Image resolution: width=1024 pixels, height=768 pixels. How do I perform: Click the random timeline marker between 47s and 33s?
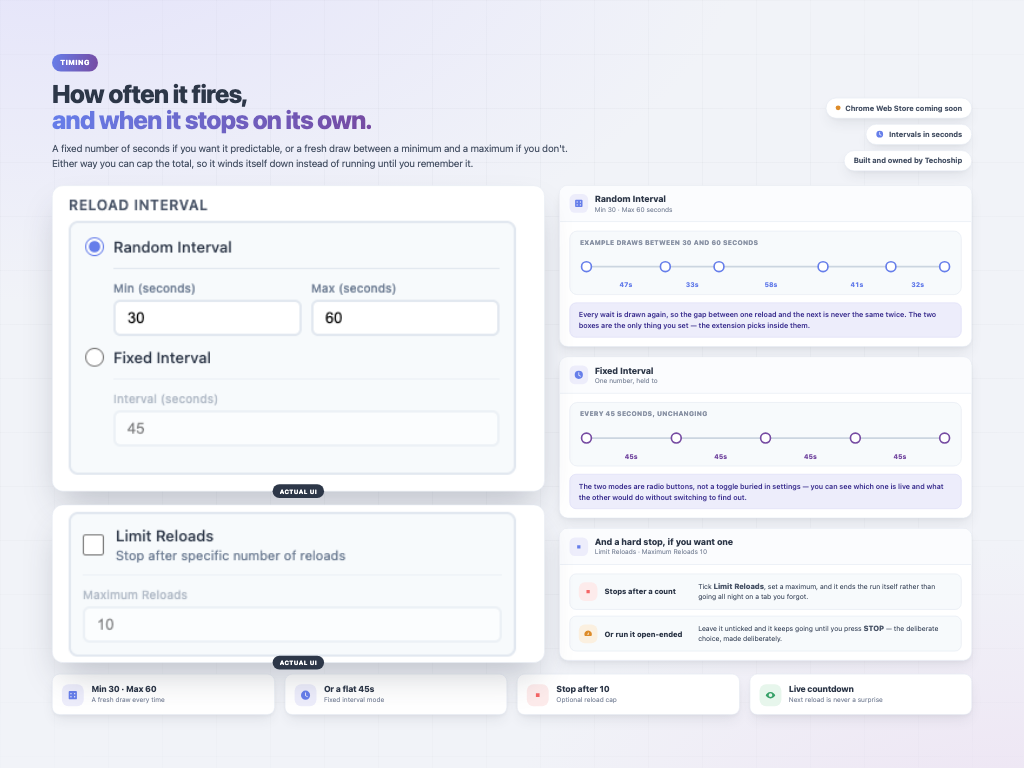tap(665, 266)
